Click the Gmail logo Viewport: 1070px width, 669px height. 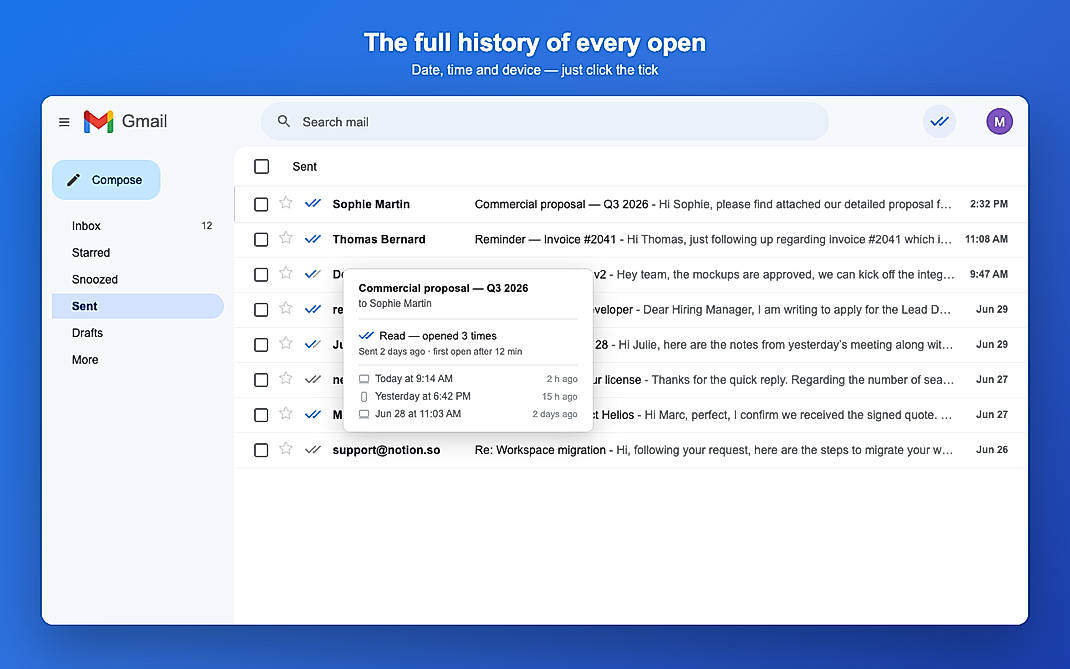tap(125, 122)
